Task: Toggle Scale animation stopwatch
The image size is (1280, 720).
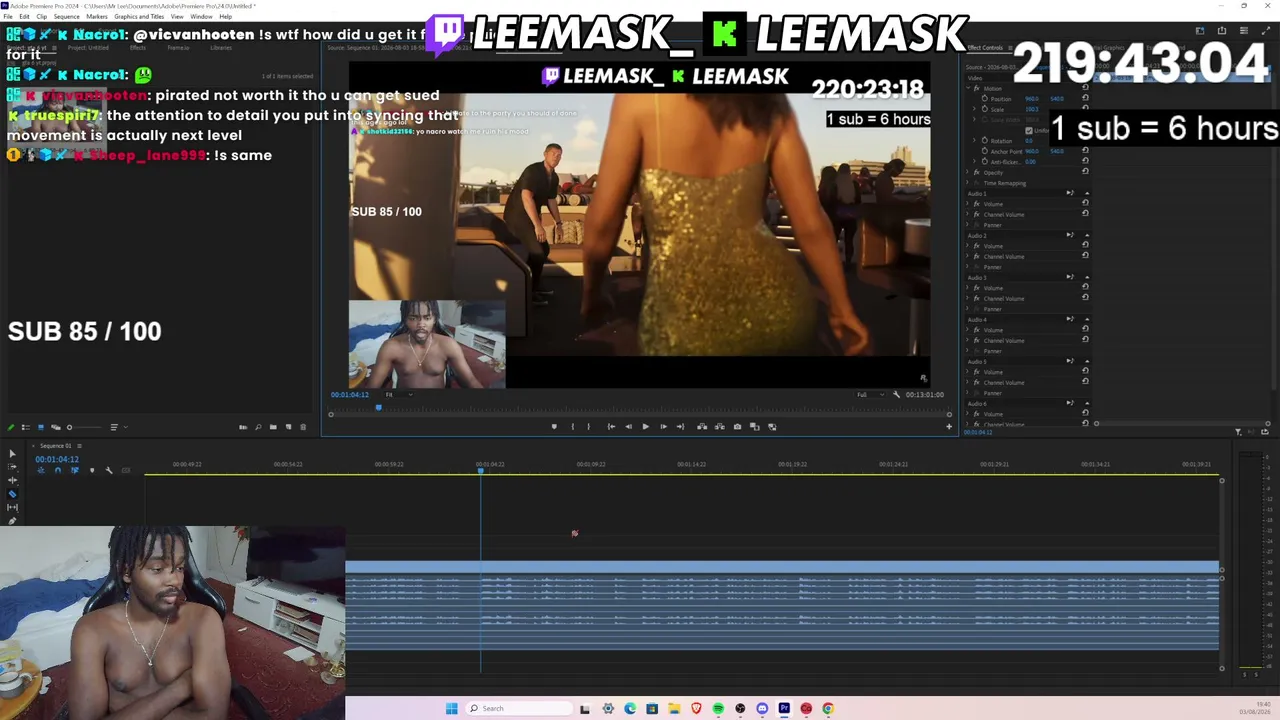Action: tap(984, 109)
